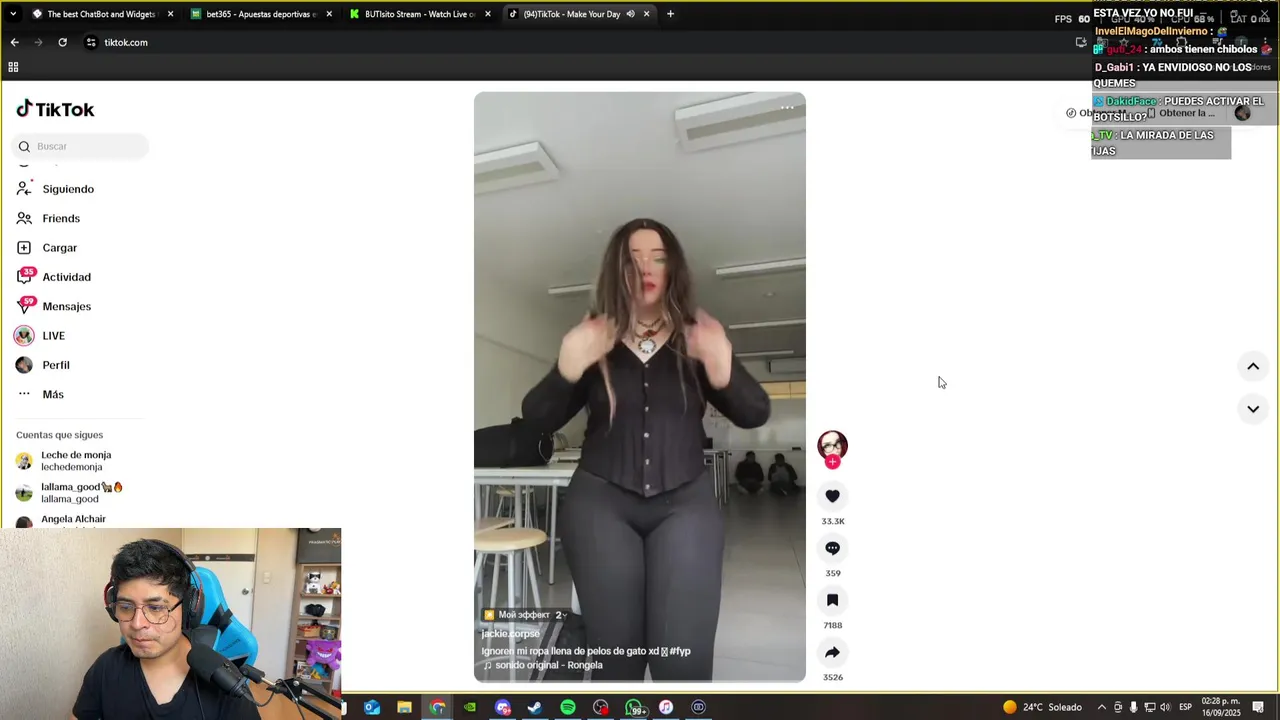Screen dimensions: 1280x720
Task: Reload the page with the refresh icon
Action: tap(62, 42)
